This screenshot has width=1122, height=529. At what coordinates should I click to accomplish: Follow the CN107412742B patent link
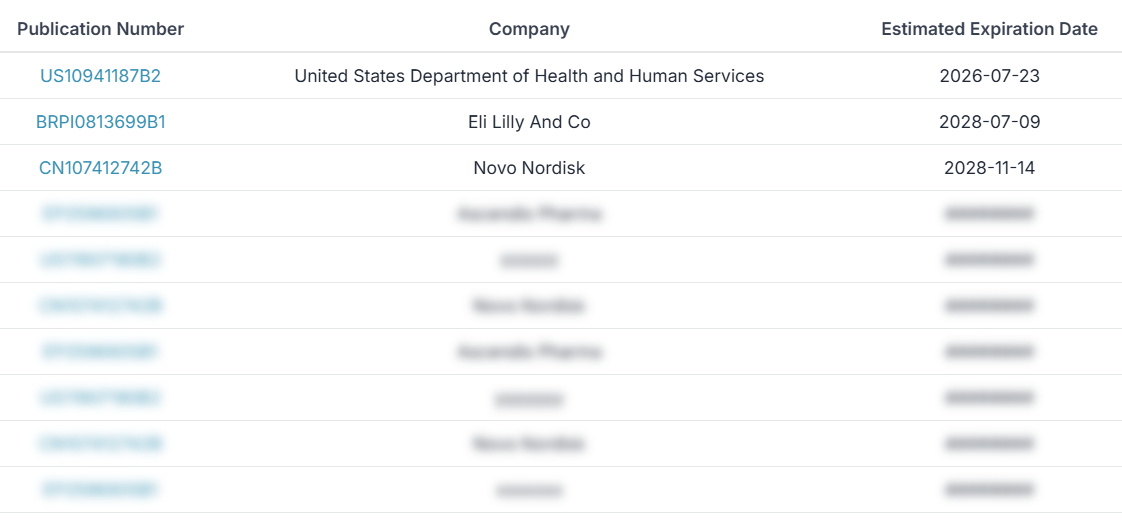pos(100,168)
